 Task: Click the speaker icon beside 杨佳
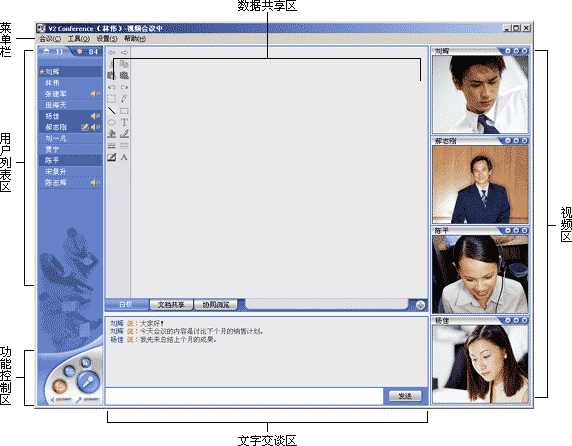95,116
